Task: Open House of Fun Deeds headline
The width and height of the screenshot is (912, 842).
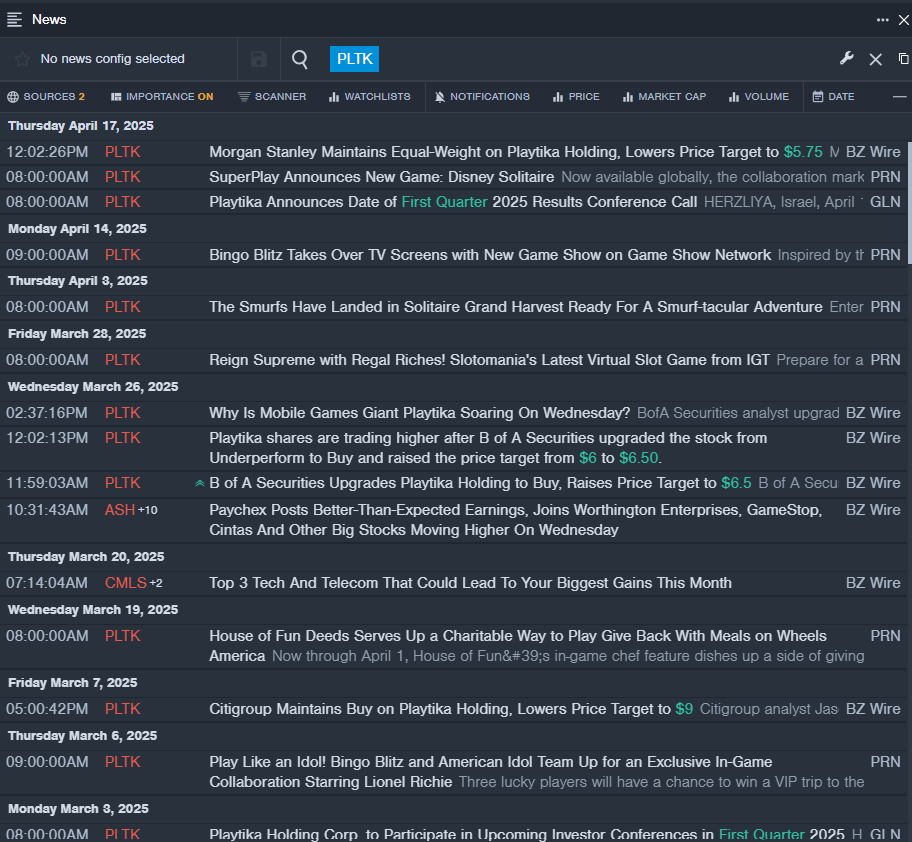Action: (518, 646)
